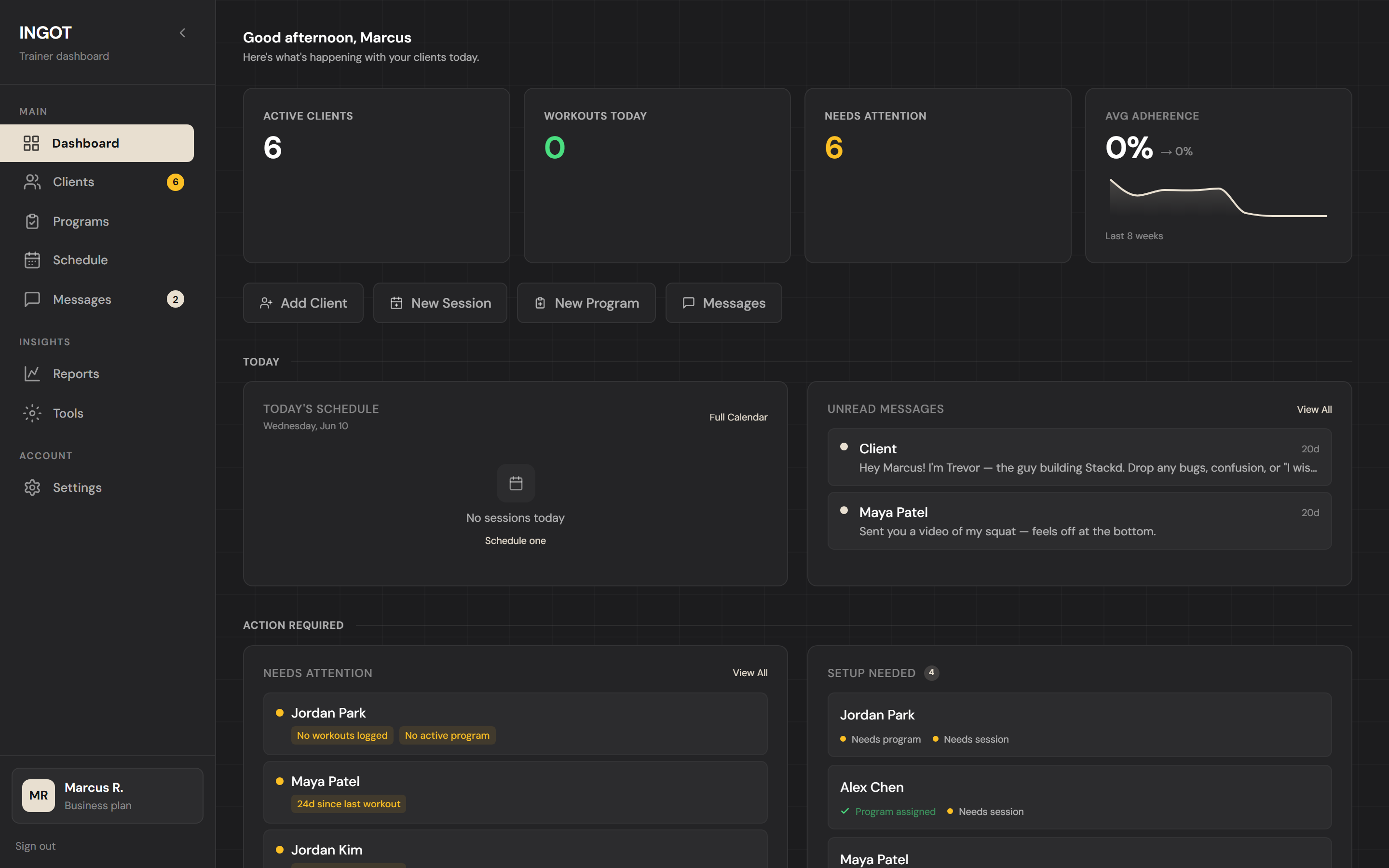
Task: Open Jordan Park in Setup Needed
Action: [1079, 725]
